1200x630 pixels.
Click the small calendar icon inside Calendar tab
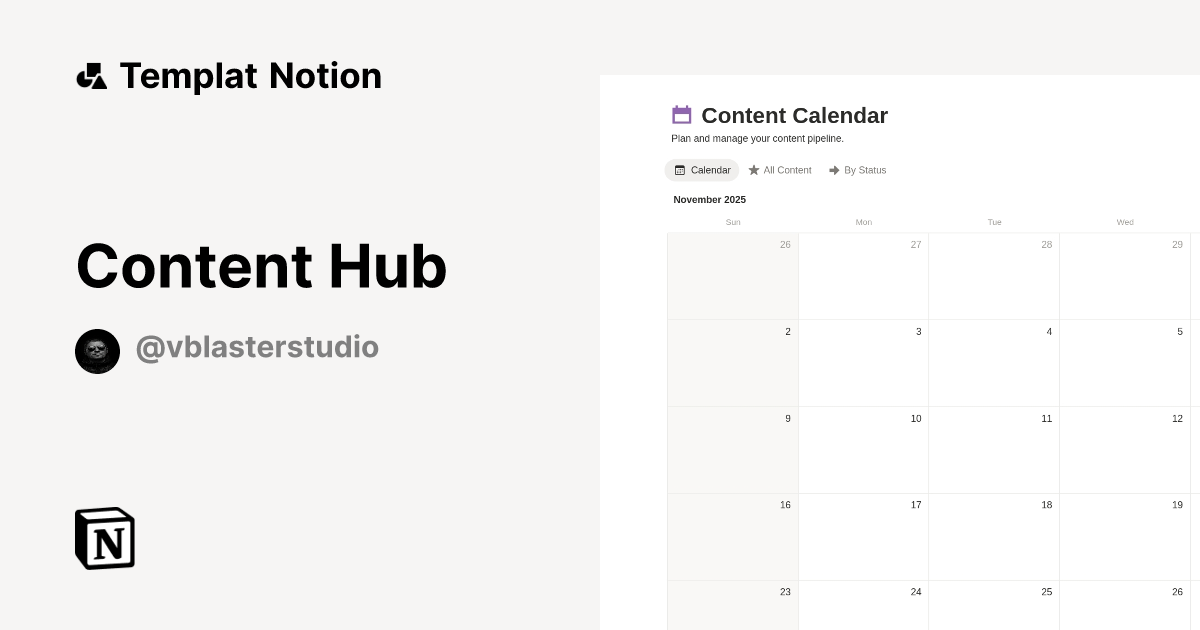[x=680, y=170]
